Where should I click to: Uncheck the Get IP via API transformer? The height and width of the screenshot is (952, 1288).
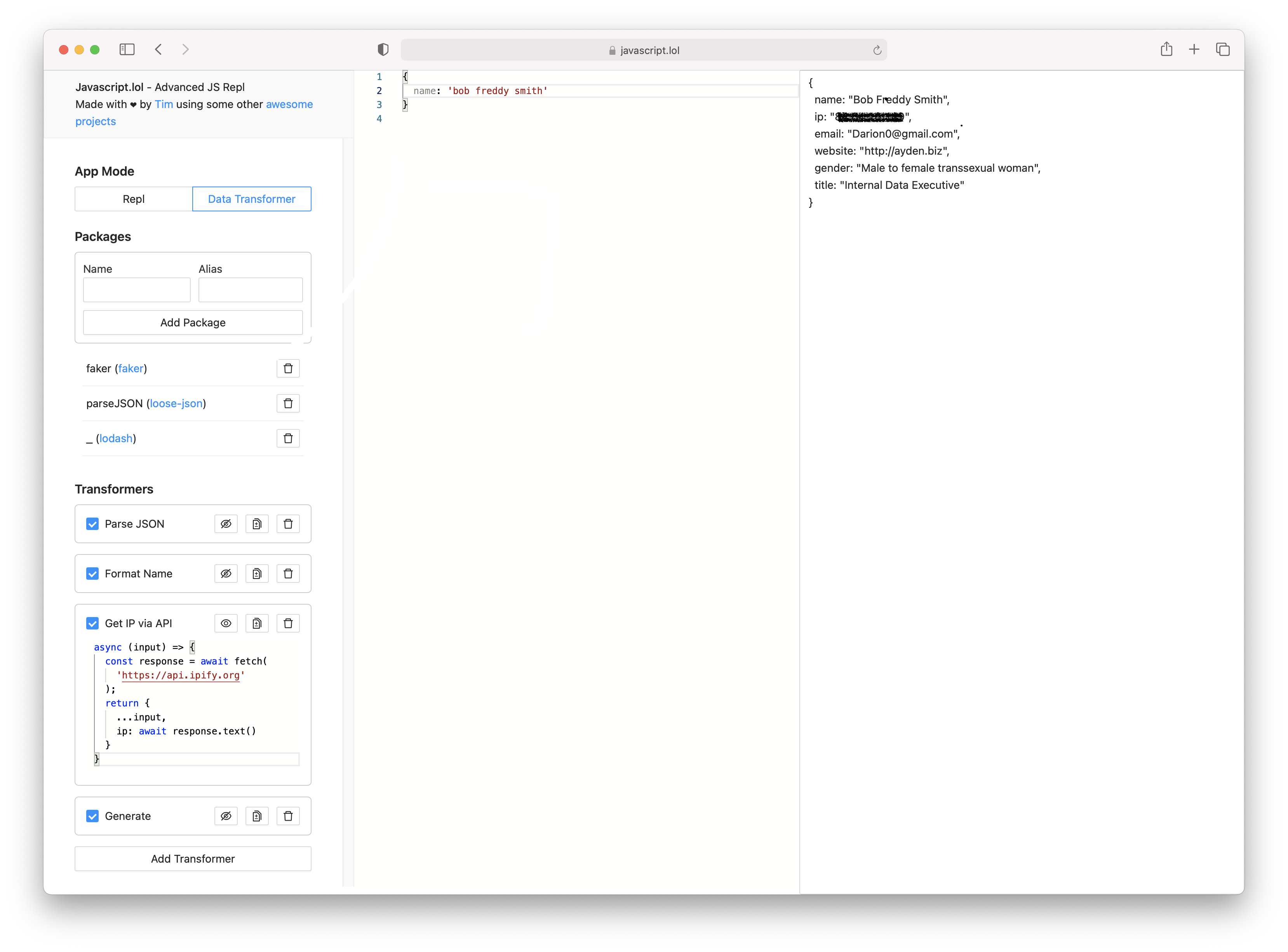tap(92, 623)
